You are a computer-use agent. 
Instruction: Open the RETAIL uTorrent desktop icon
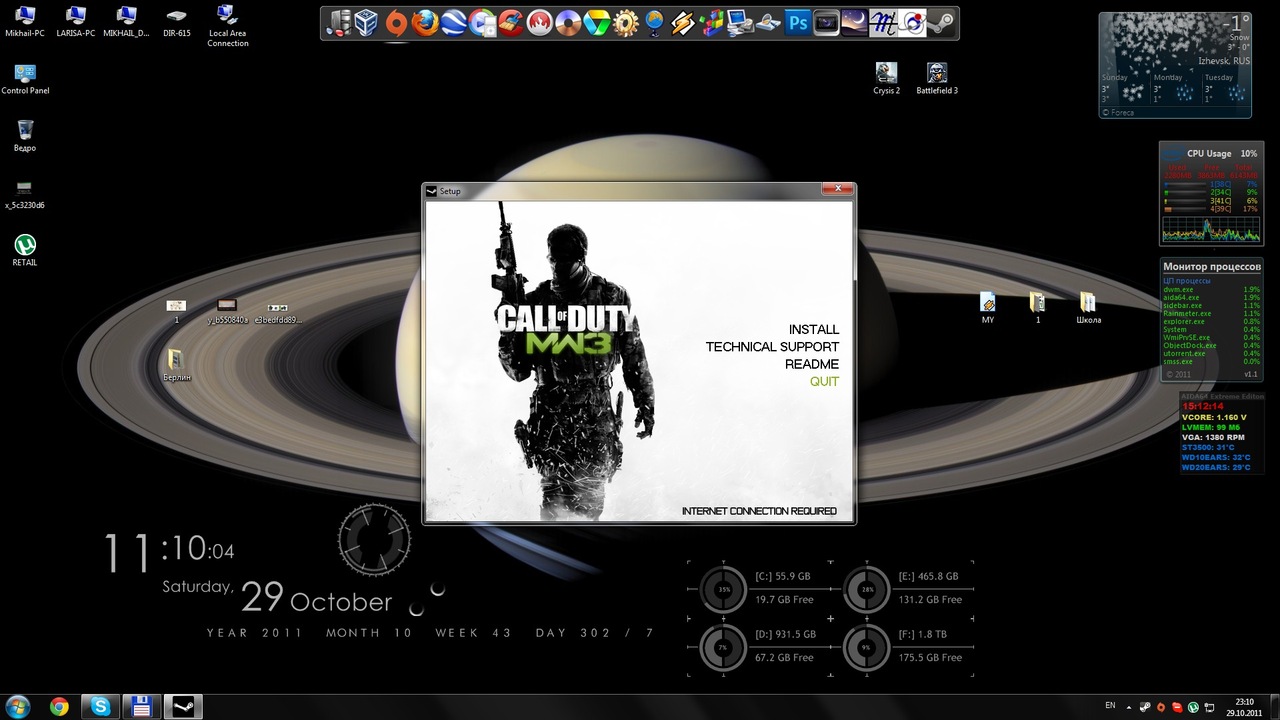coord(25,250)
